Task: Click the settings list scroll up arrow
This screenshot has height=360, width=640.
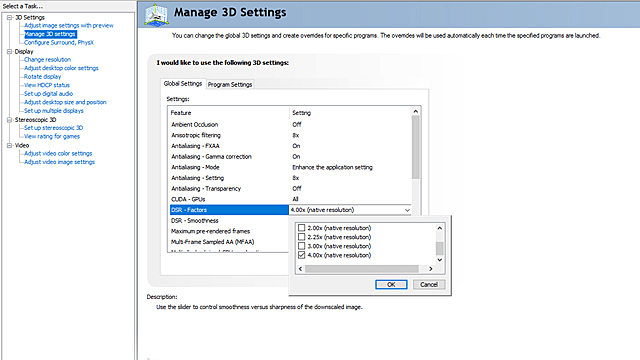Action: coord(416,111)
